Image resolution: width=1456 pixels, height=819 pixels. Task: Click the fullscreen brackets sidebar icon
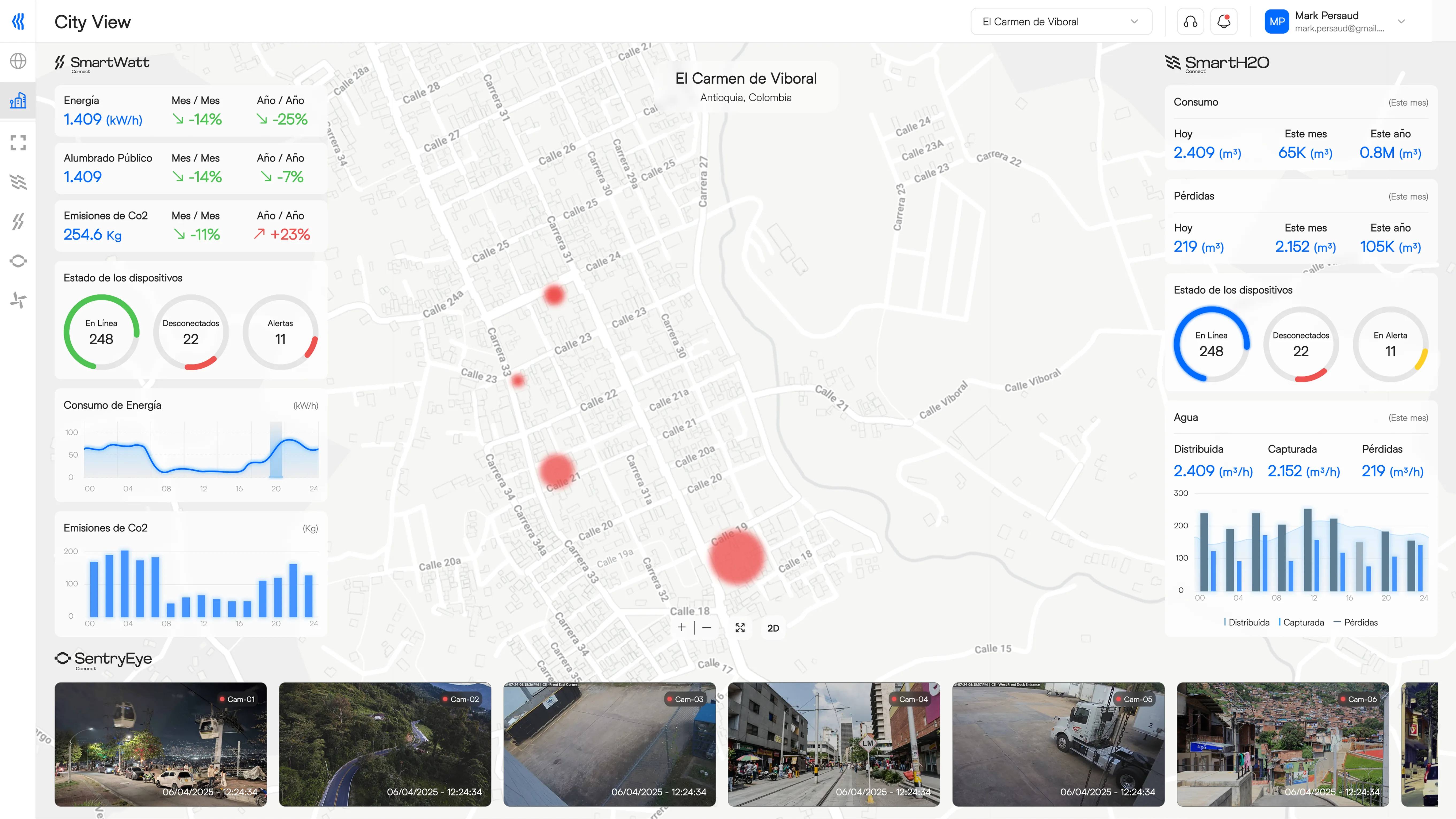coord(18,142)
